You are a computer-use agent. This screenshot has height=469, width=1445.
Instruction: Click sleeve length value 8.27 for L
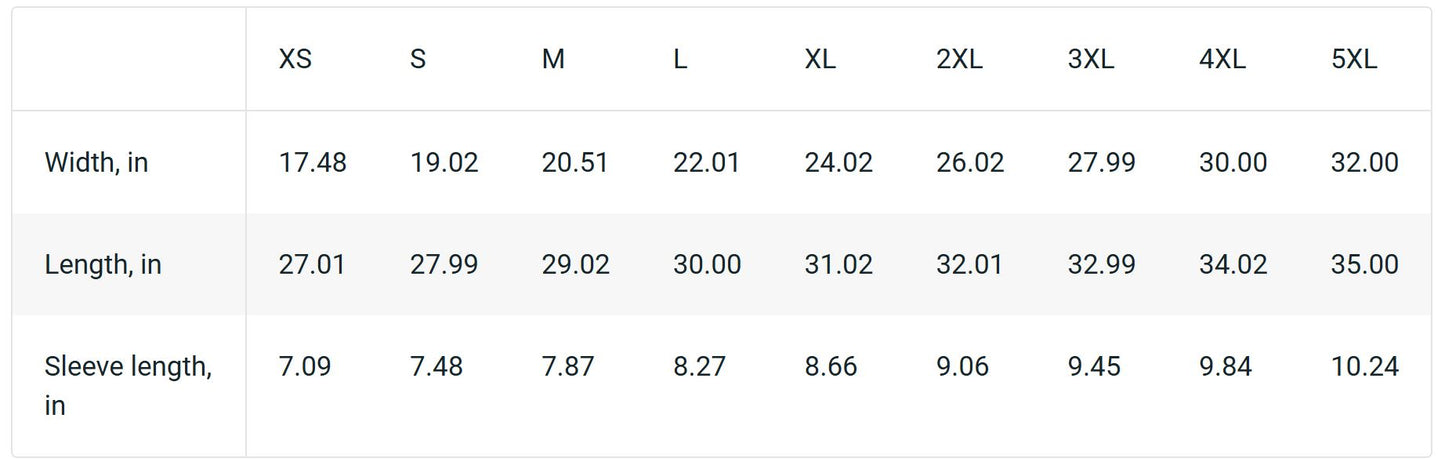(700, 367)
